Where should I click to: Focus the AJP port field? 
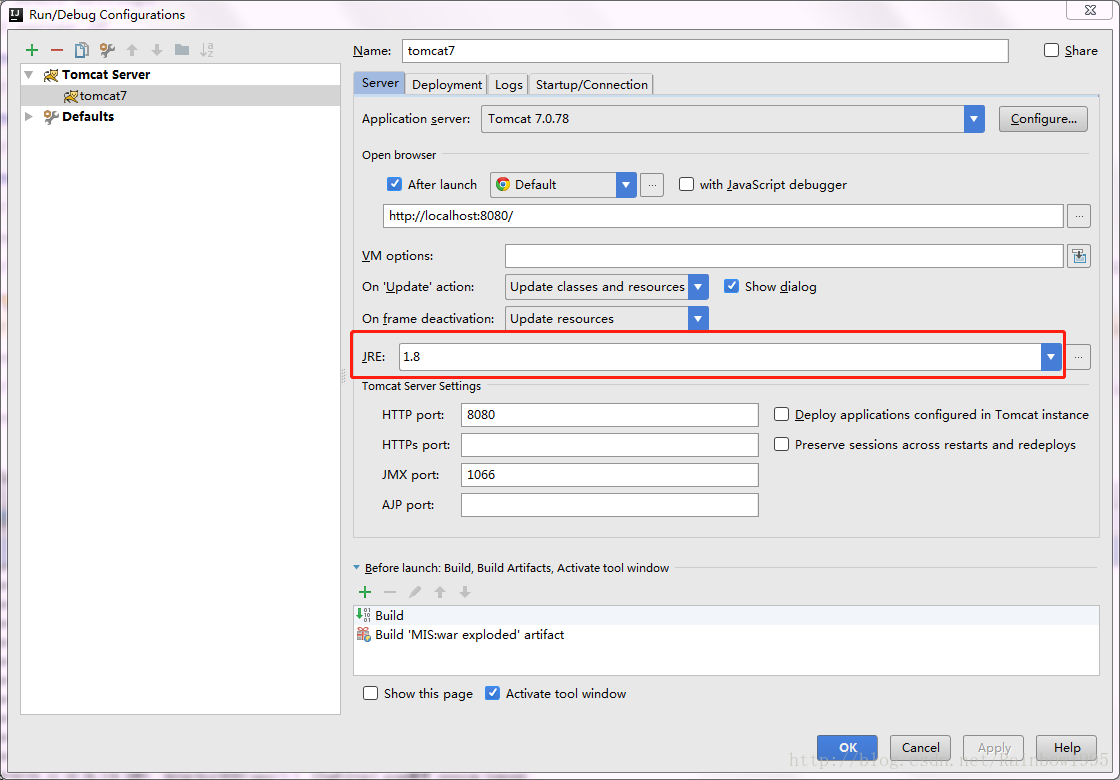pos(609,504)
